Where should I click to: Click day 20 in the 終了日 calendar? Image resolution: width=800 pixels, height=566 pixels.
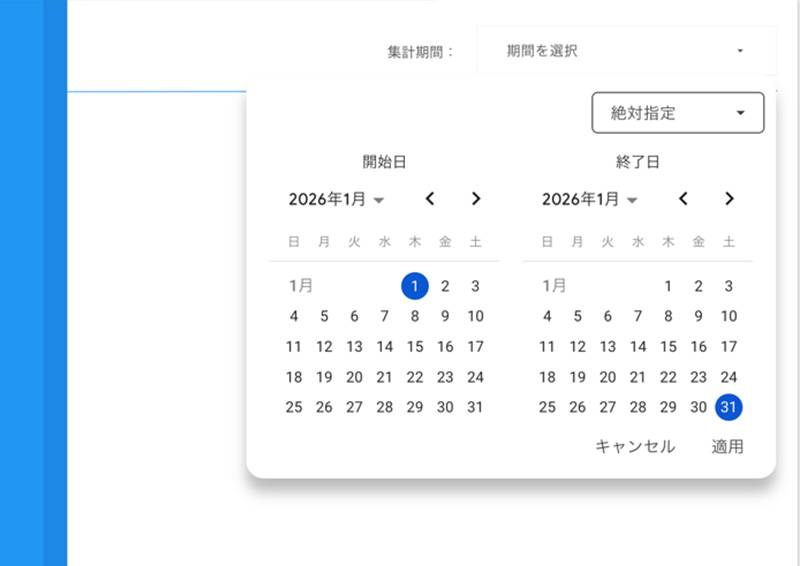[x=607, y=377]
